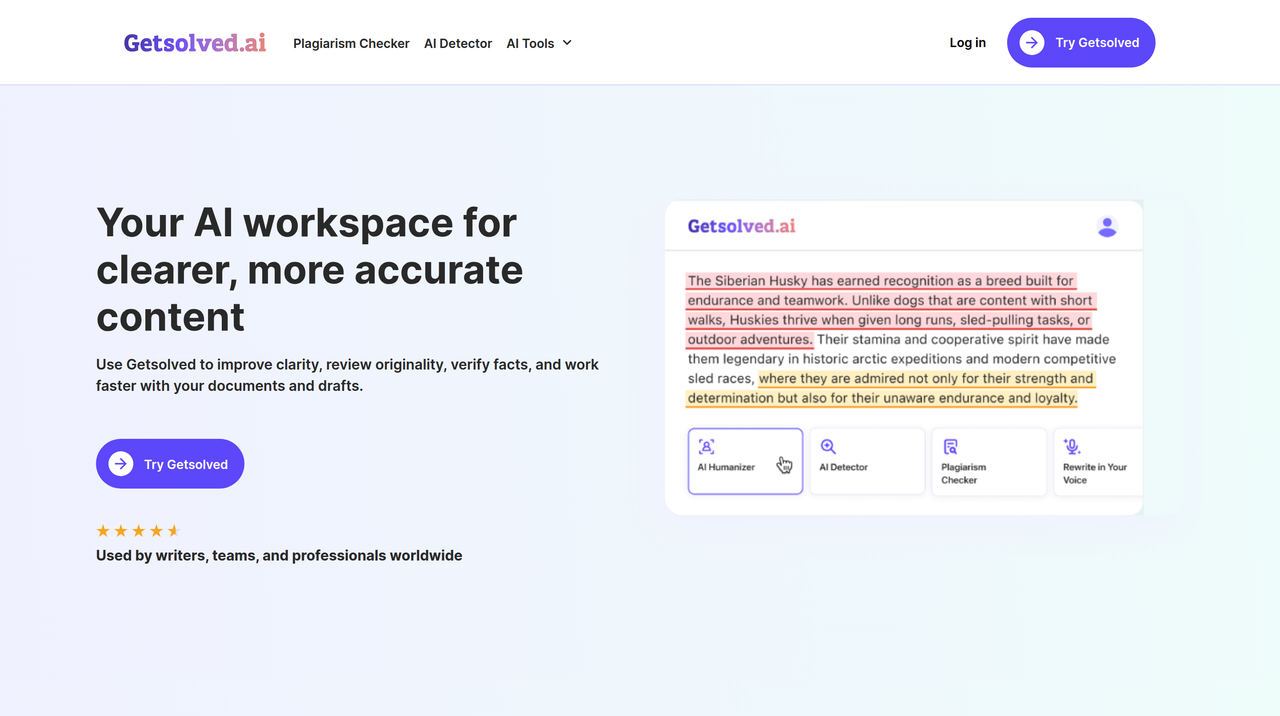Click 'Used by writers, teams, and professionals worldwide'

(x=279, y=555)
